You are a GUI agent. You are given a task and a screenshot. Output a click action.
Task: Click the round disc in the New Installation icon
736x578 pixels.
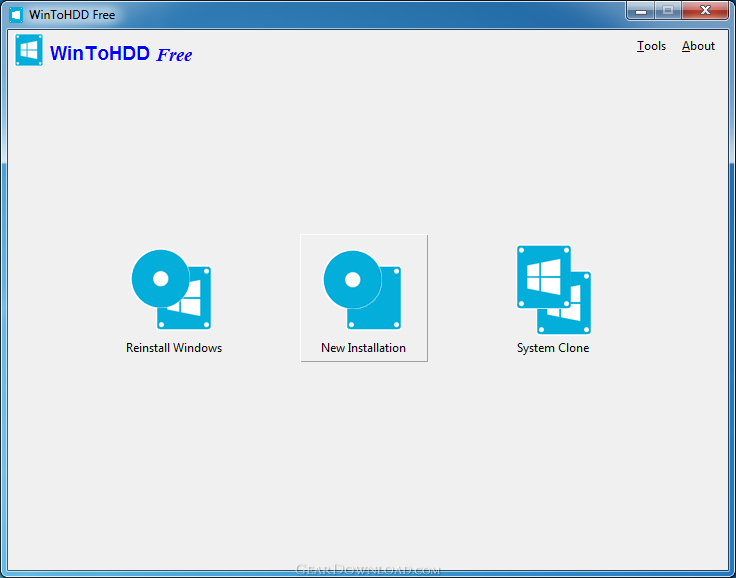pos(353,280)
